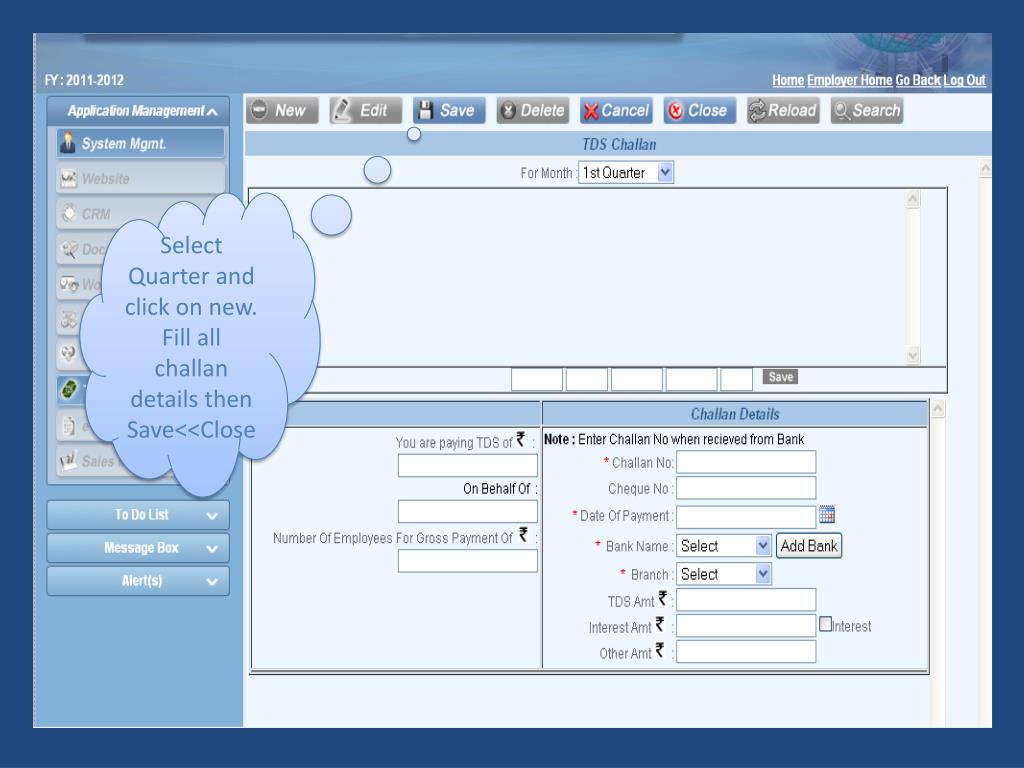Click the list panel scrollbar down arrow
Screen dimensions: 1024x768
(x=913, y=355)
